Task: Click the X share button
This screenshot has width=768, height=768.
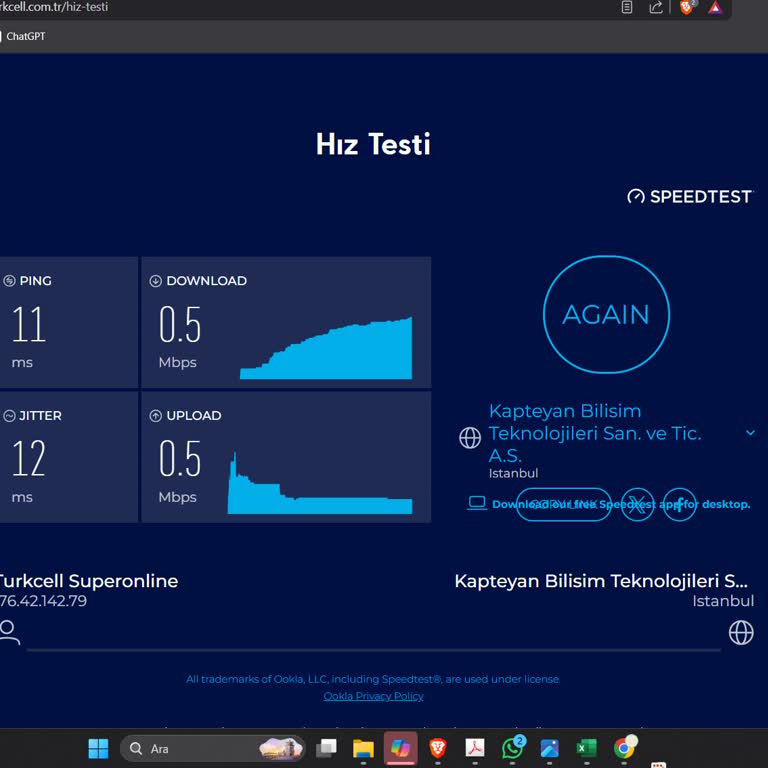Action: (637, 504)
